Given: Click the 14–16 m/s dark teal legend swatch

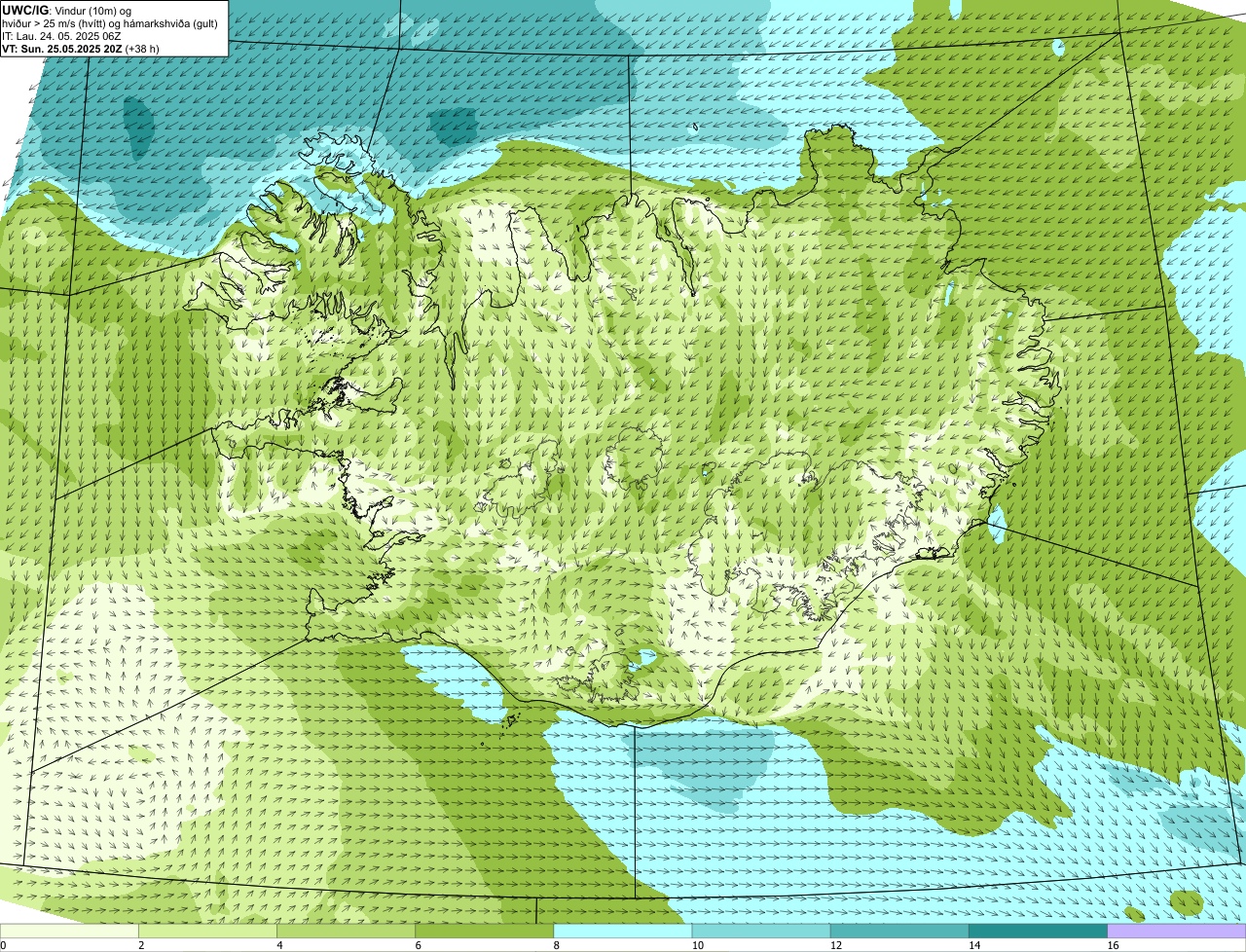Looking at the screenshot, I should point(1038,932).
